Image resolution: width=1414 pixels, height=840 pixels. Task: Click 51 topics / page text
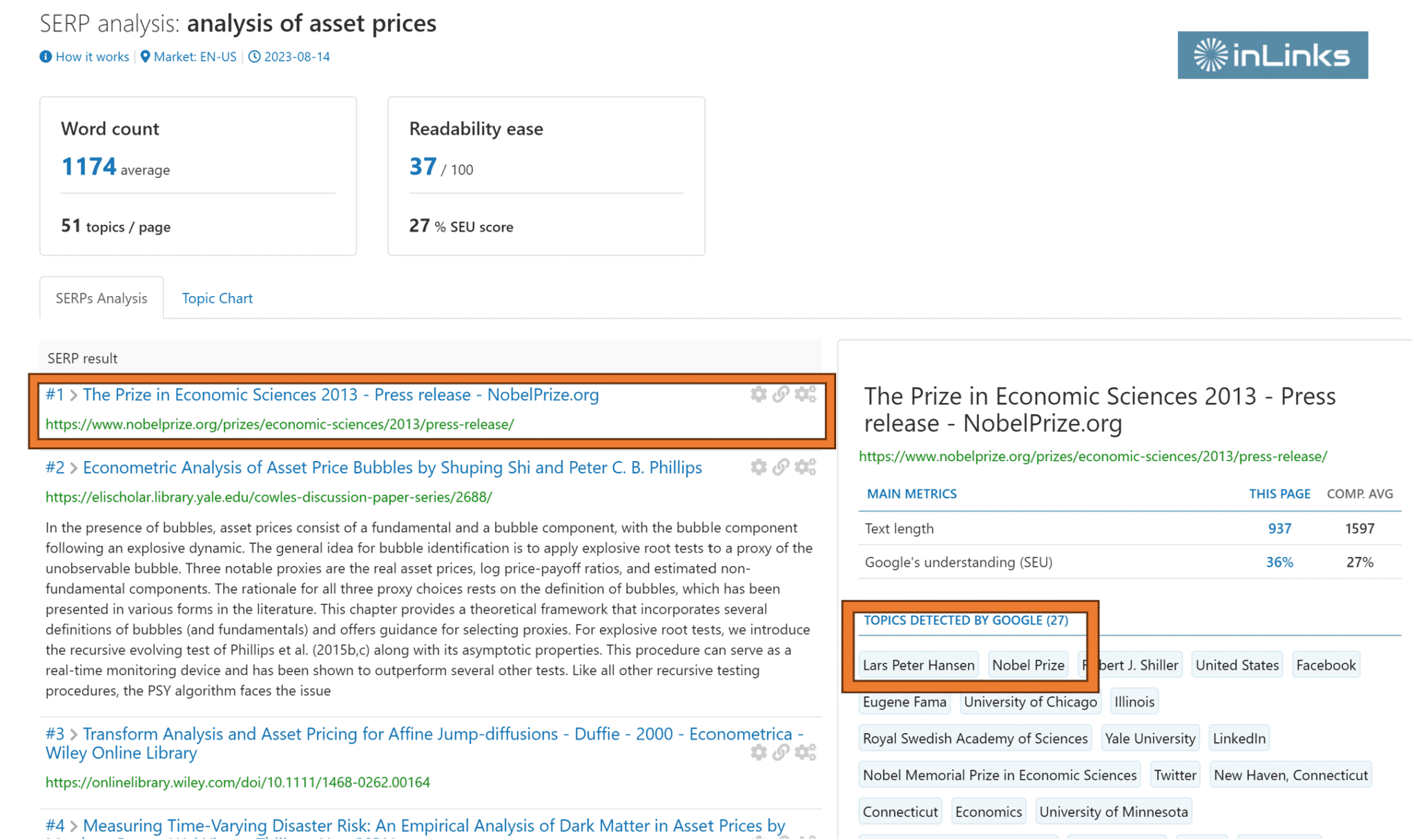pos(115,226)
